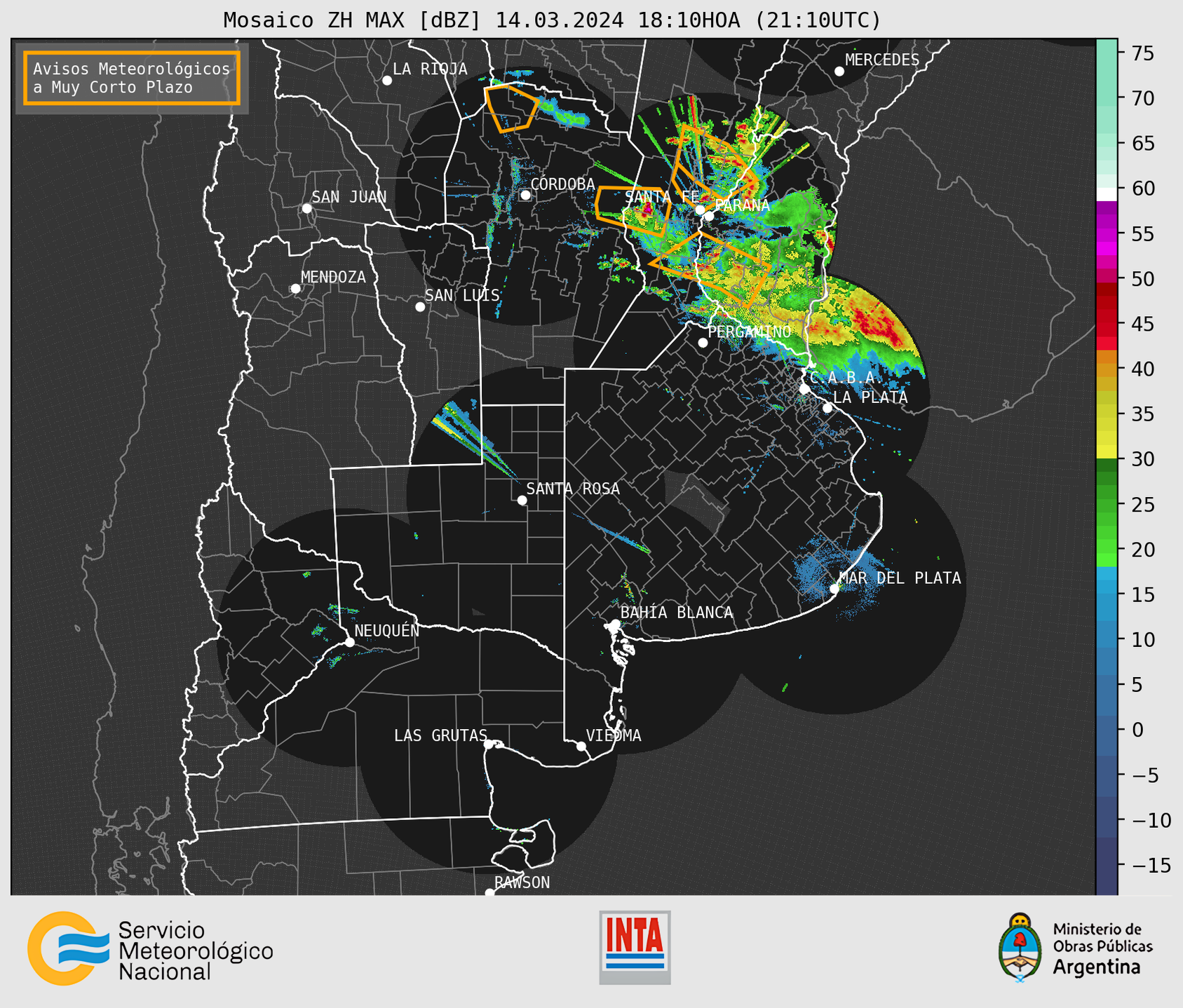Viewport: 1183px width, 1008px height.
Task: Click the 60 dBZ white band on scale
Action: pos(1107,193)
